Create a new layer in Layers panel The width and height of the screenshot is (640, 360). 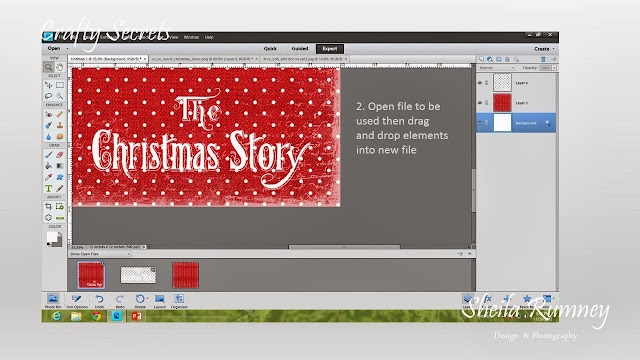481,59
